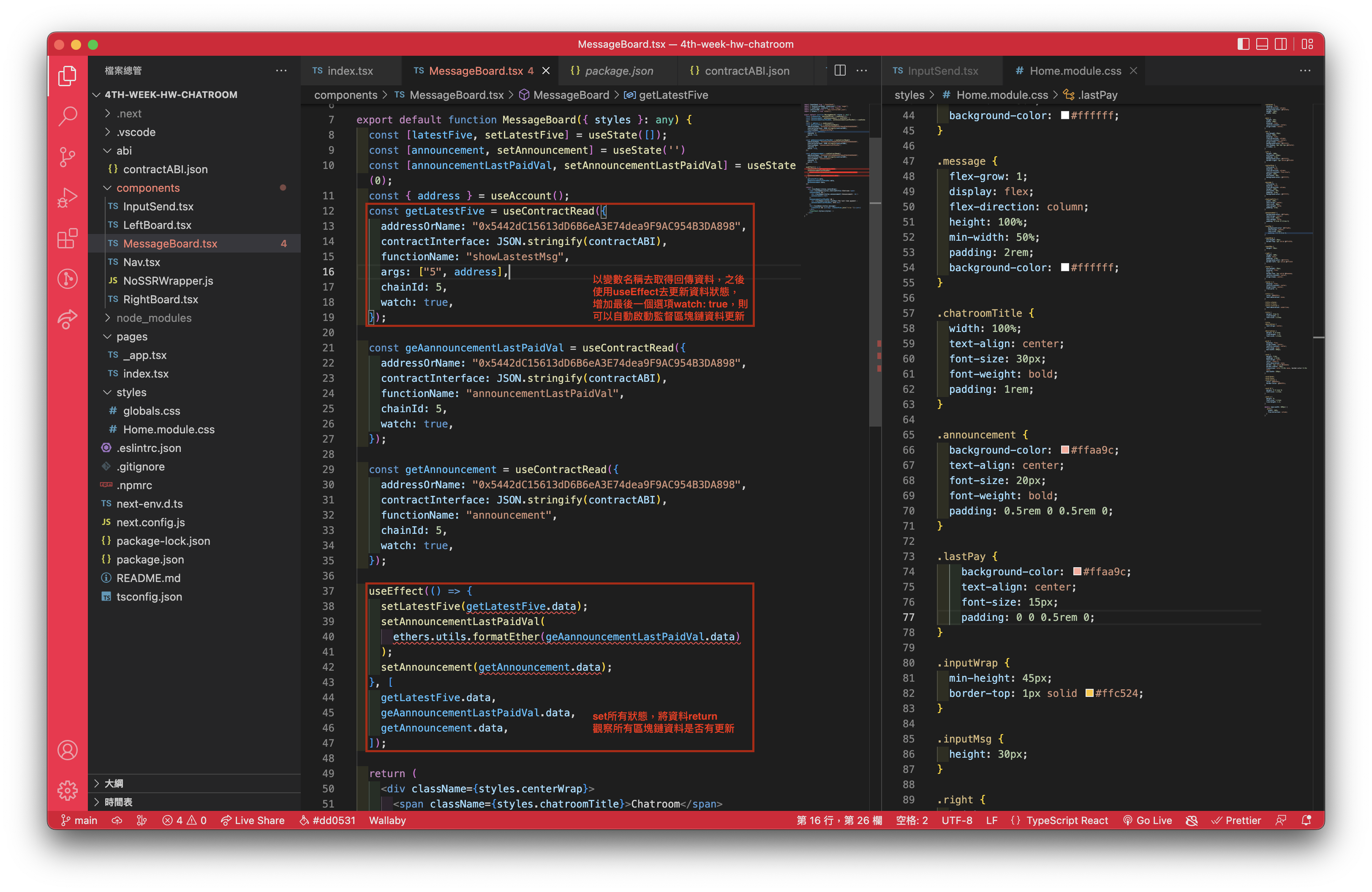Click the split editor right icon
Screen dimensions: 1372x892
coord(840,70)
